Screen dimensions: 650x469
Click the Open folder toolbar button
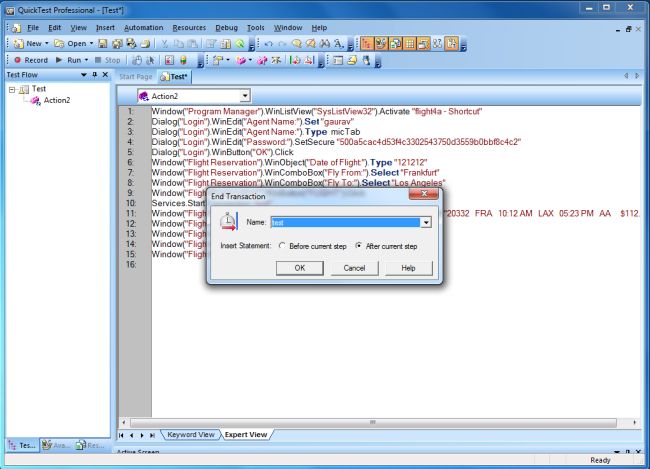(x=70, y=44)
